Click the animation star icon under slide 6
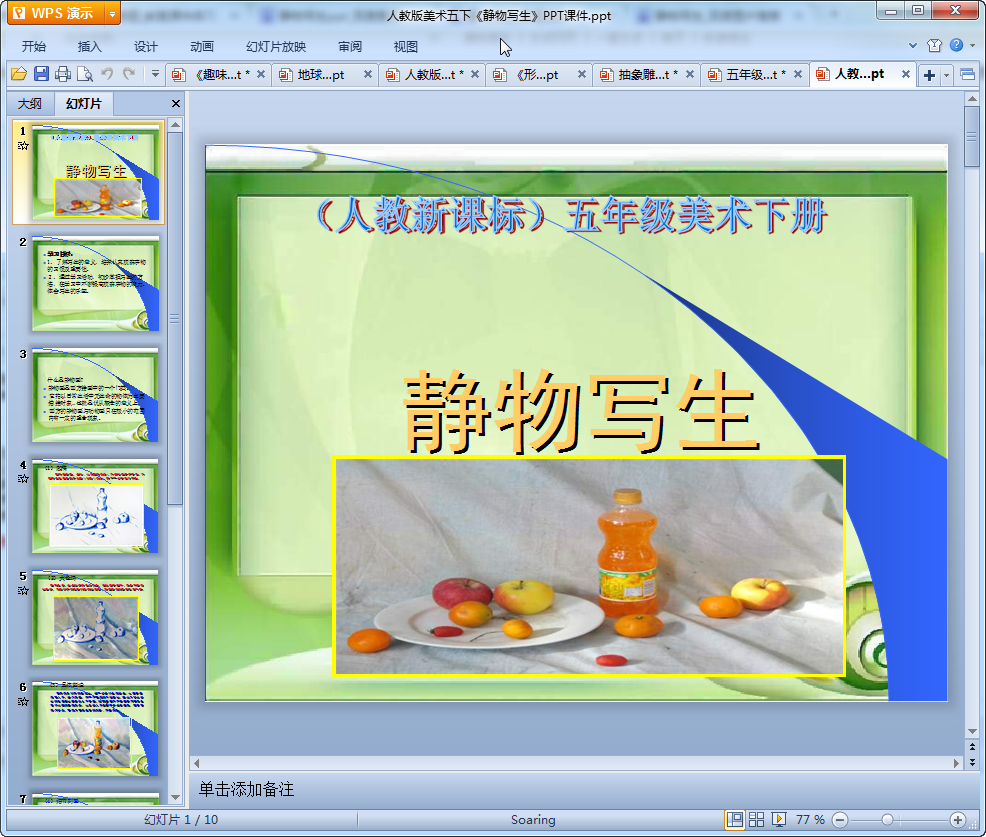 (x=23, y=702)
